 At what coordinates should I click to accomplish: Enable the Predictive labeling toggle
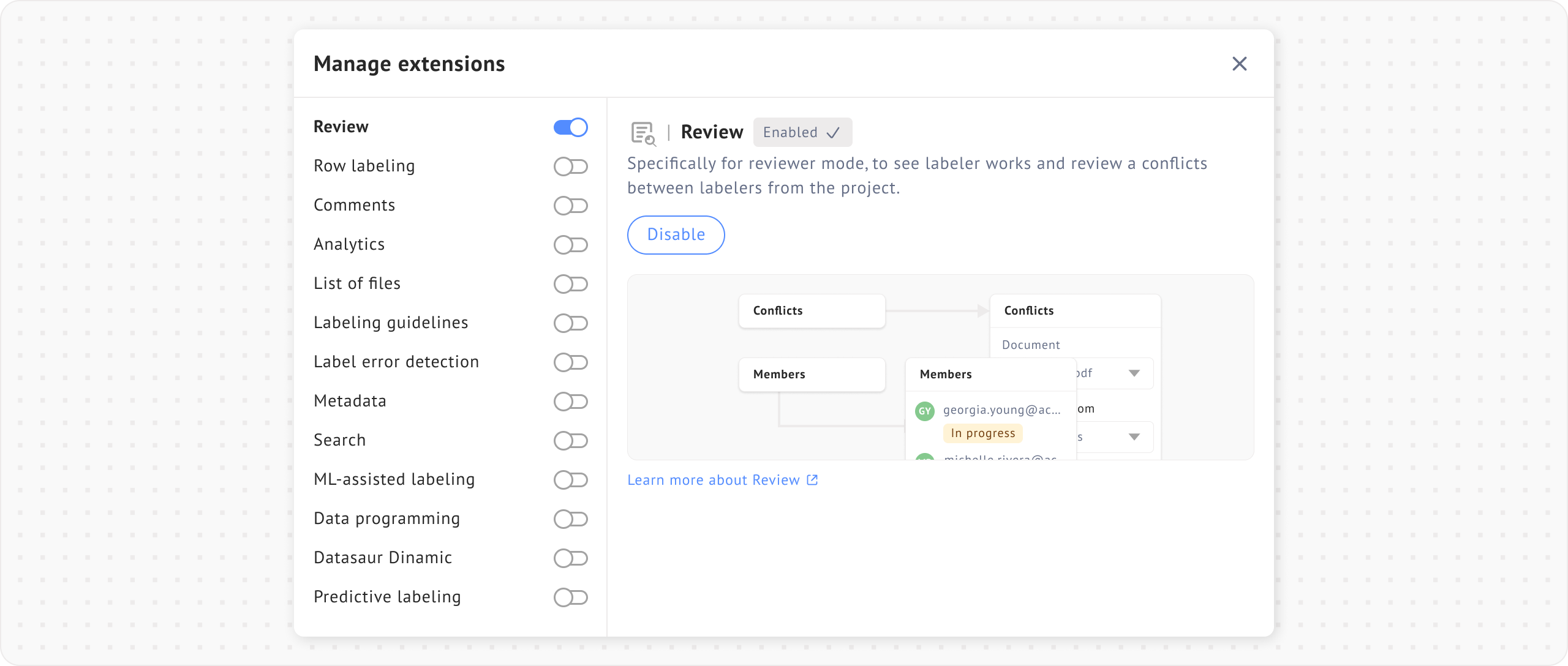(570, 597)
